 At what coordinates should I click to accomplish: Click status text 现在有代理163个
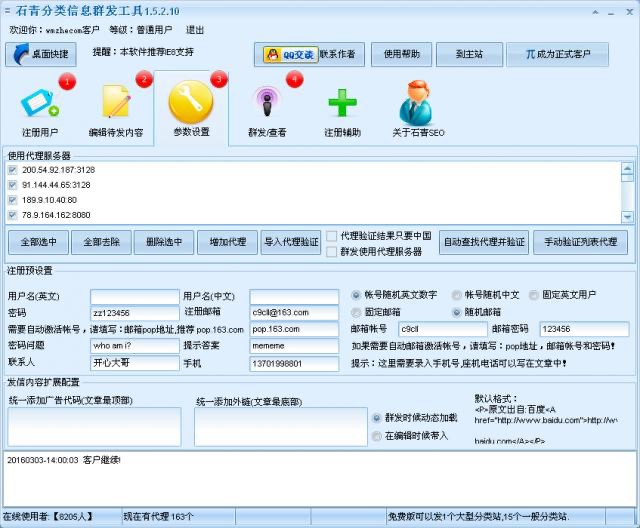(158, 517)
